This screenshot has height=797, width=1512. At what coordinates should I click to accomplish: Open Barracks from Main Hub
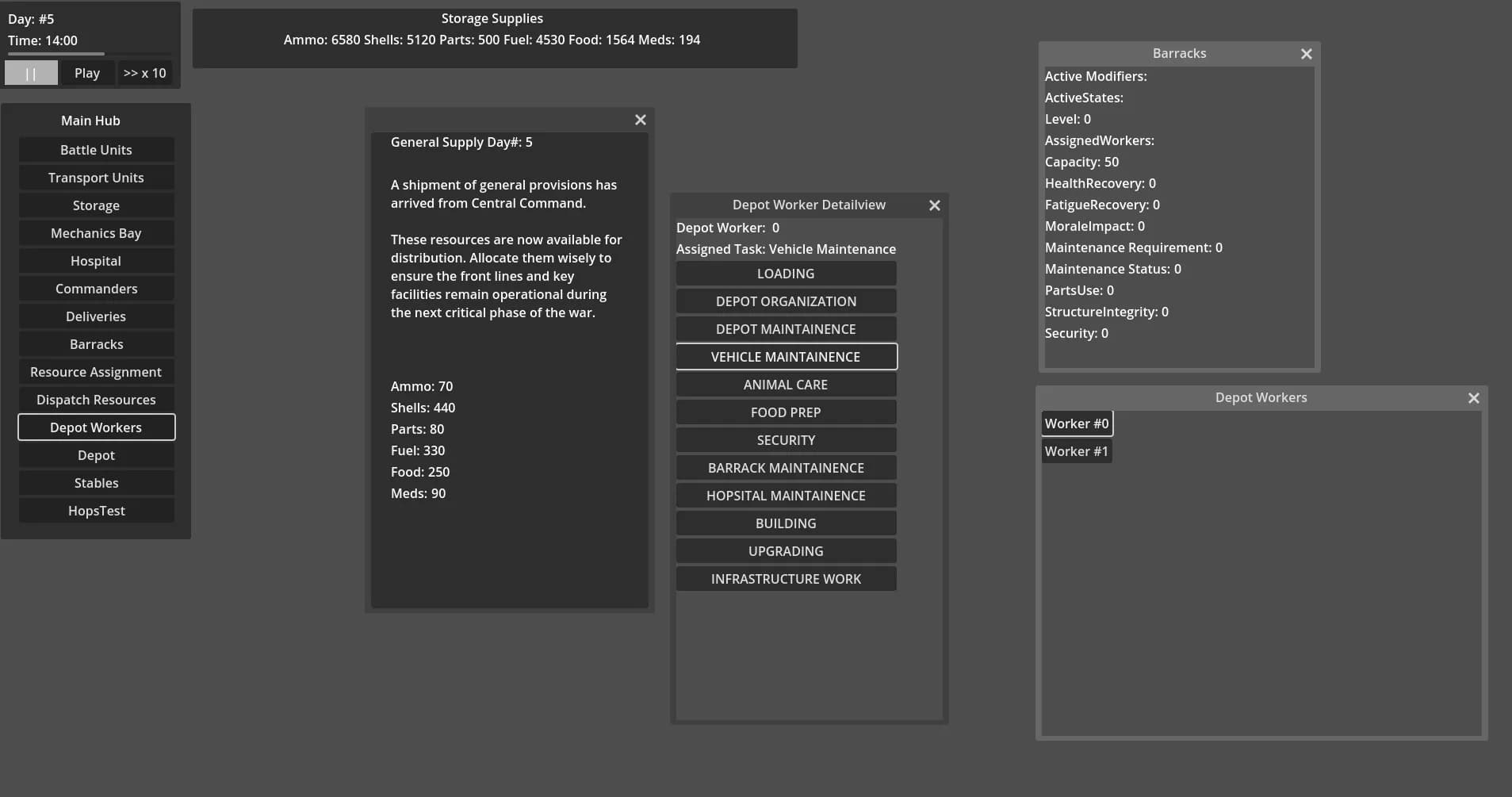(96, 344)
